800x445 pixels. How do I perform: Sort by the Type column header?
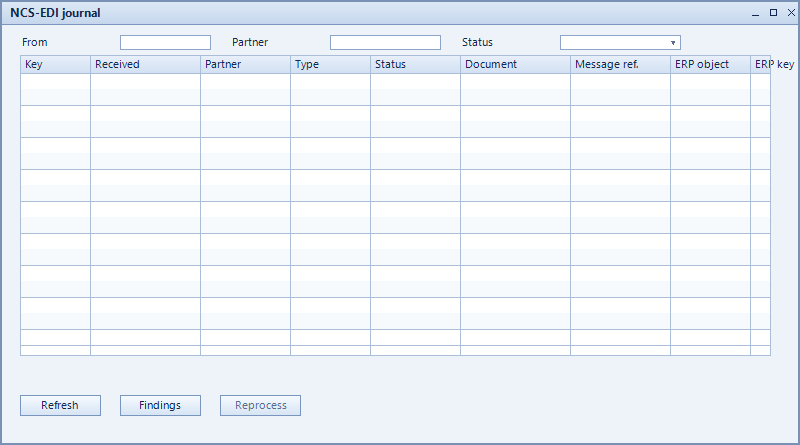331,64
